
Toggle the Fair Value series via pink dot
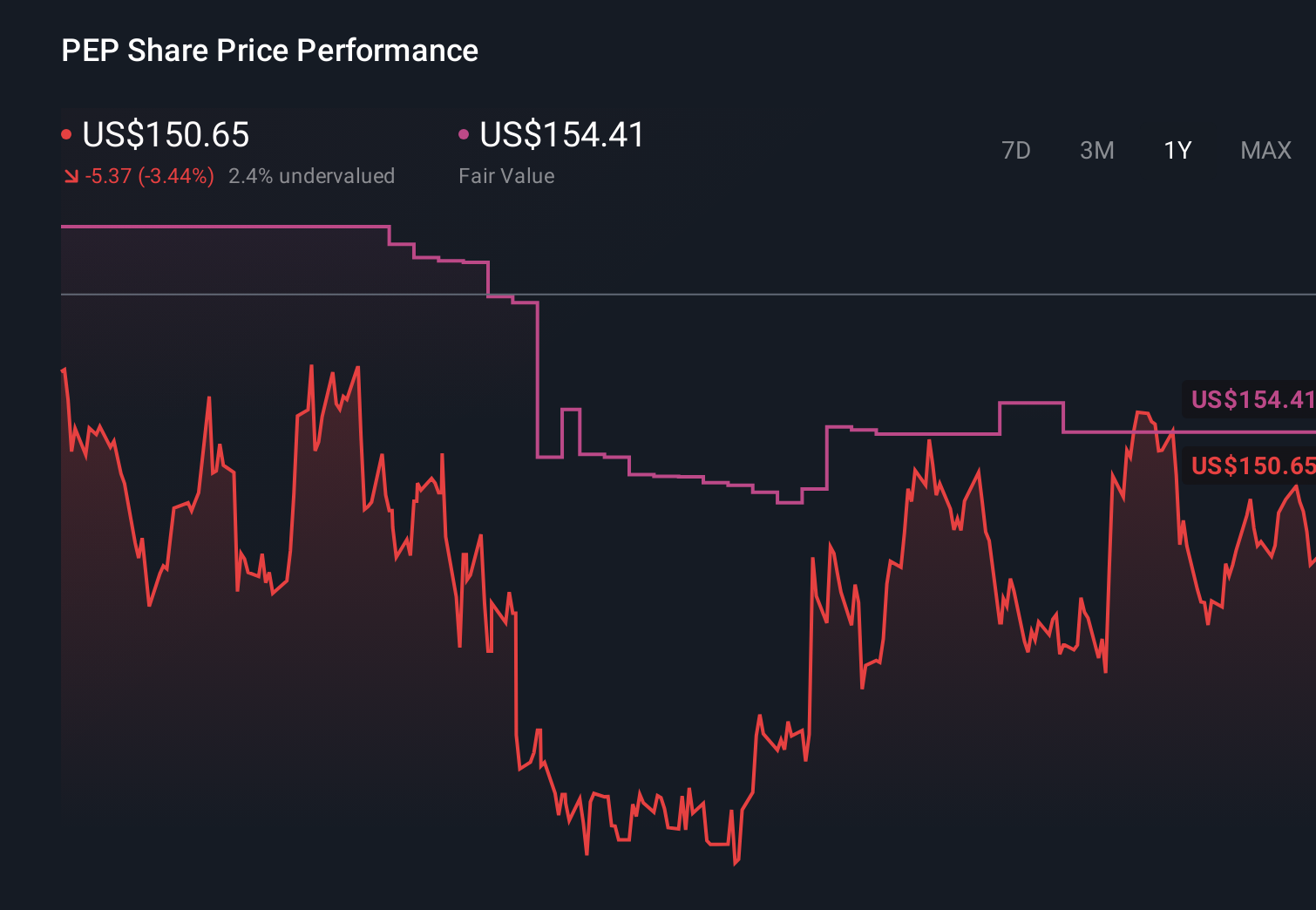(465, 133)
